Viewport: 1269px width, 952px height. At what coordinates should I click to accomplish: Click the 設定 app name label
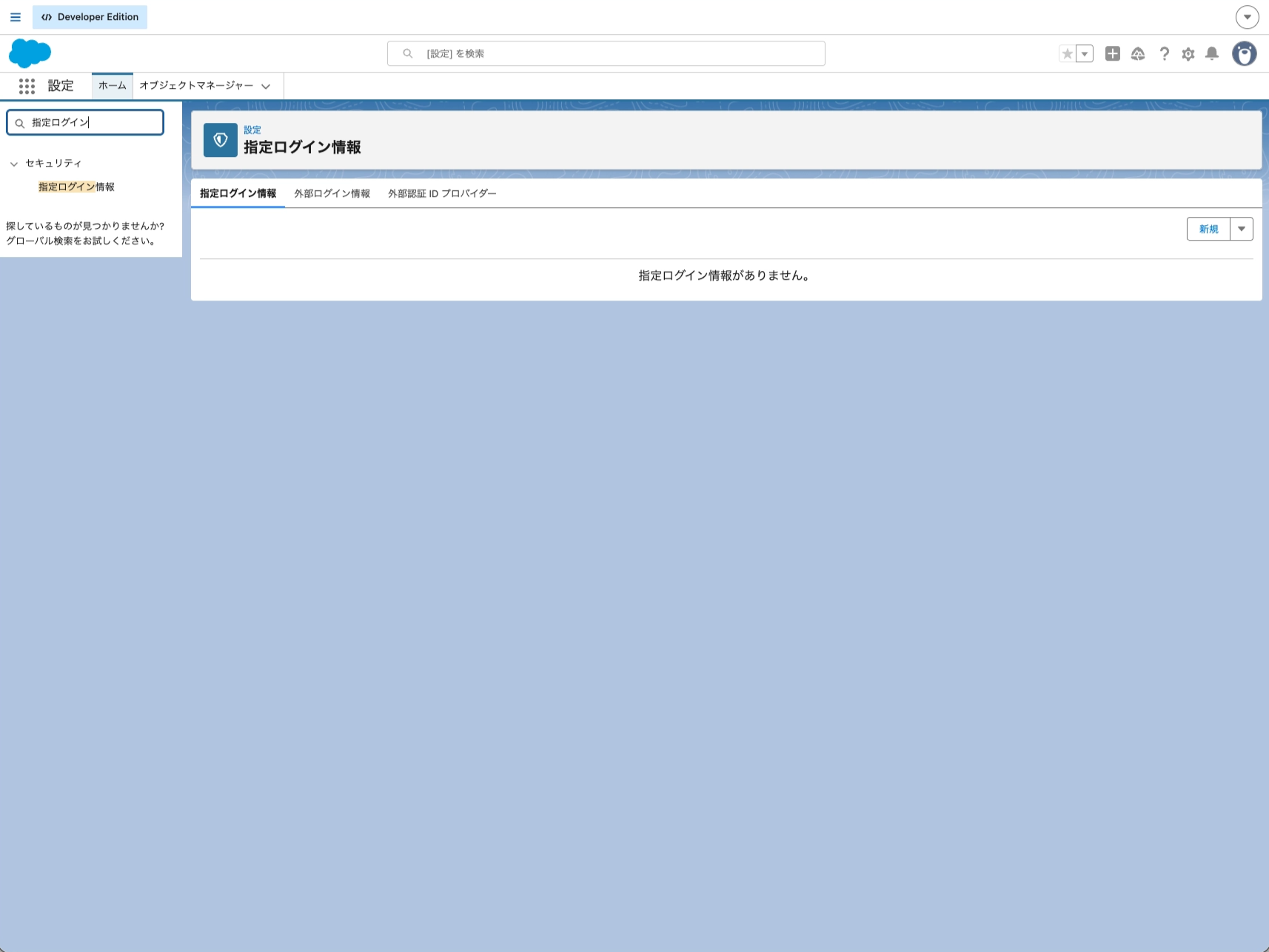coord(61,86)
